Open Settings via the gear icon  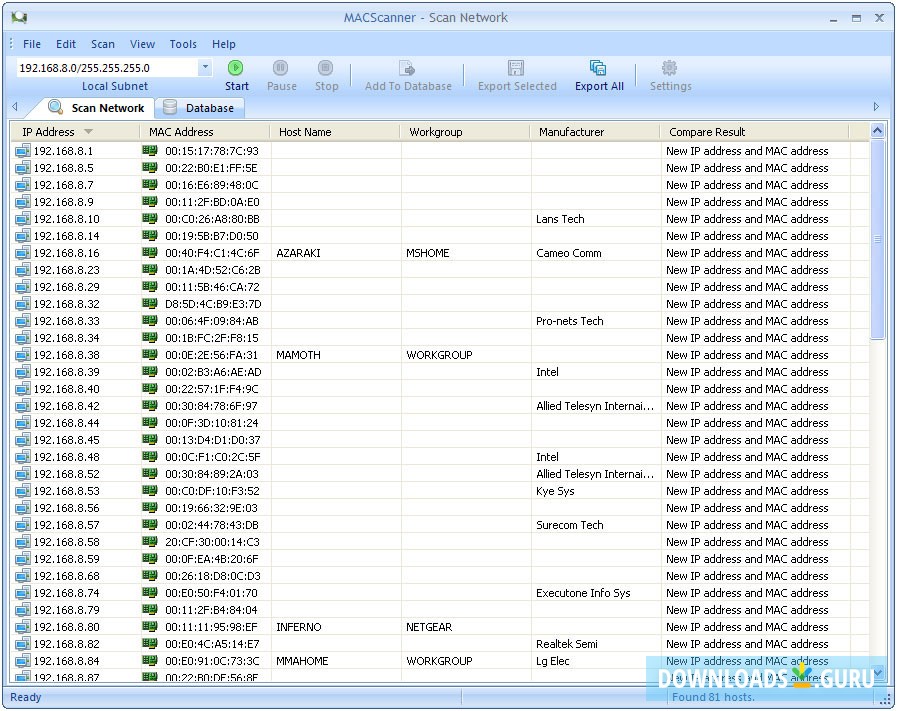point(670,68)
